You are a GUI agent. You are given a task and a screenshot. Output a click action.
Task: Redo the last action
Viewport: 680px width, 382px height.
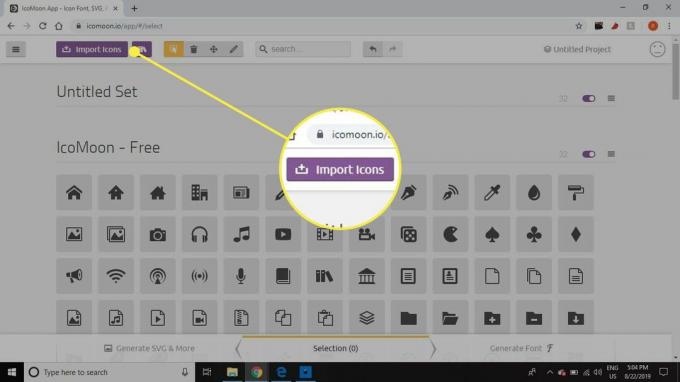(392, 49)
